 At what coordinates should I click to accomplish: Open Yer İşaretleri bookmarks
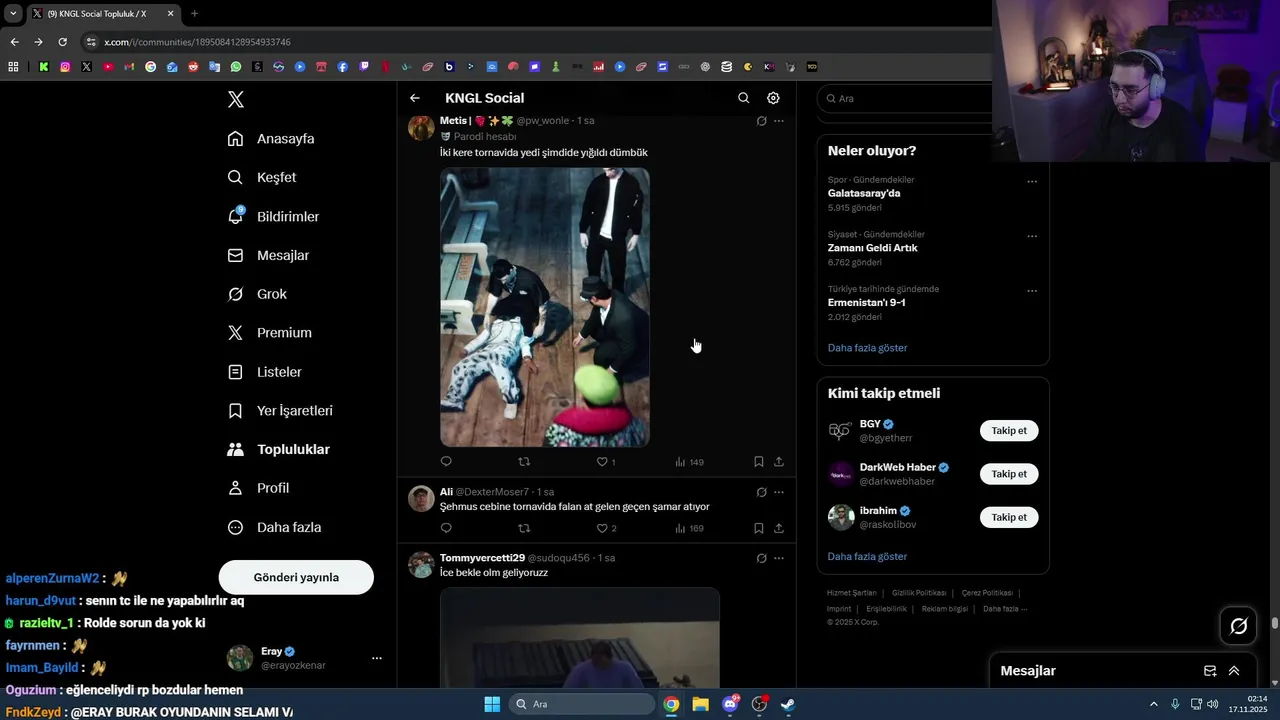(280, 411)
